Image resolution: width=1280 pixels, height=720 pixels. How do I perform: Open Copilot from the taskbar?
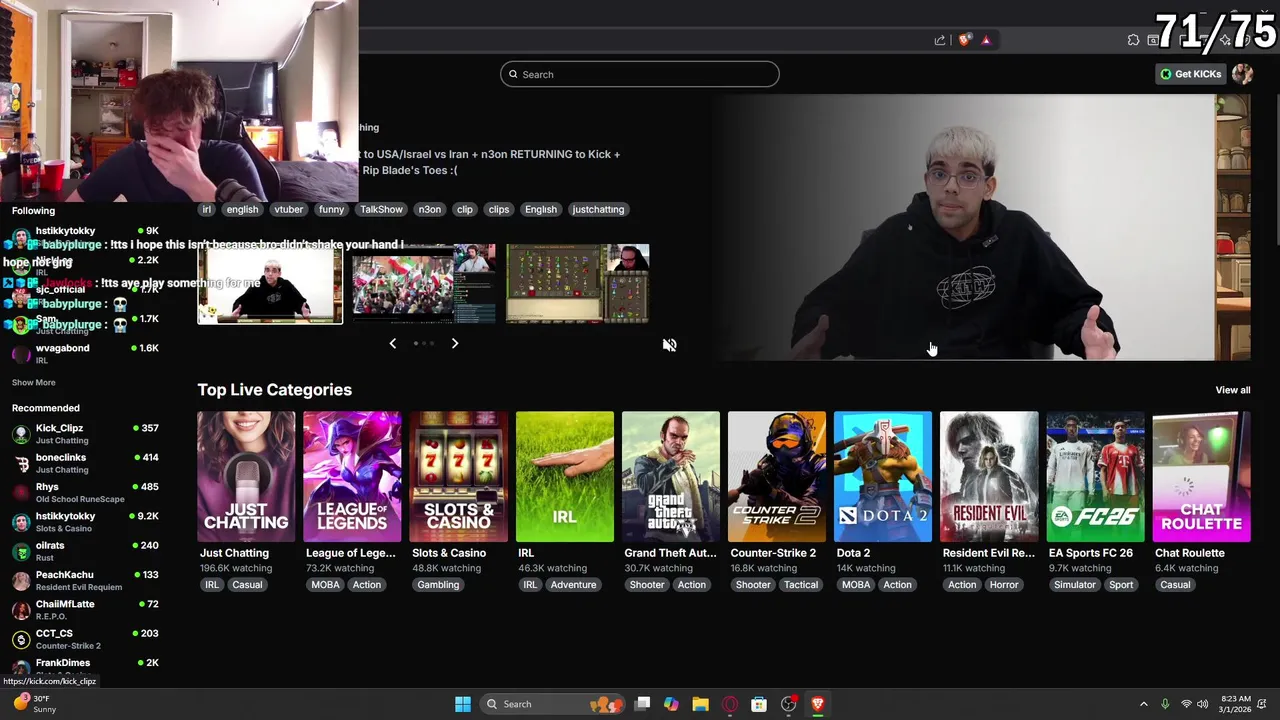671,704
